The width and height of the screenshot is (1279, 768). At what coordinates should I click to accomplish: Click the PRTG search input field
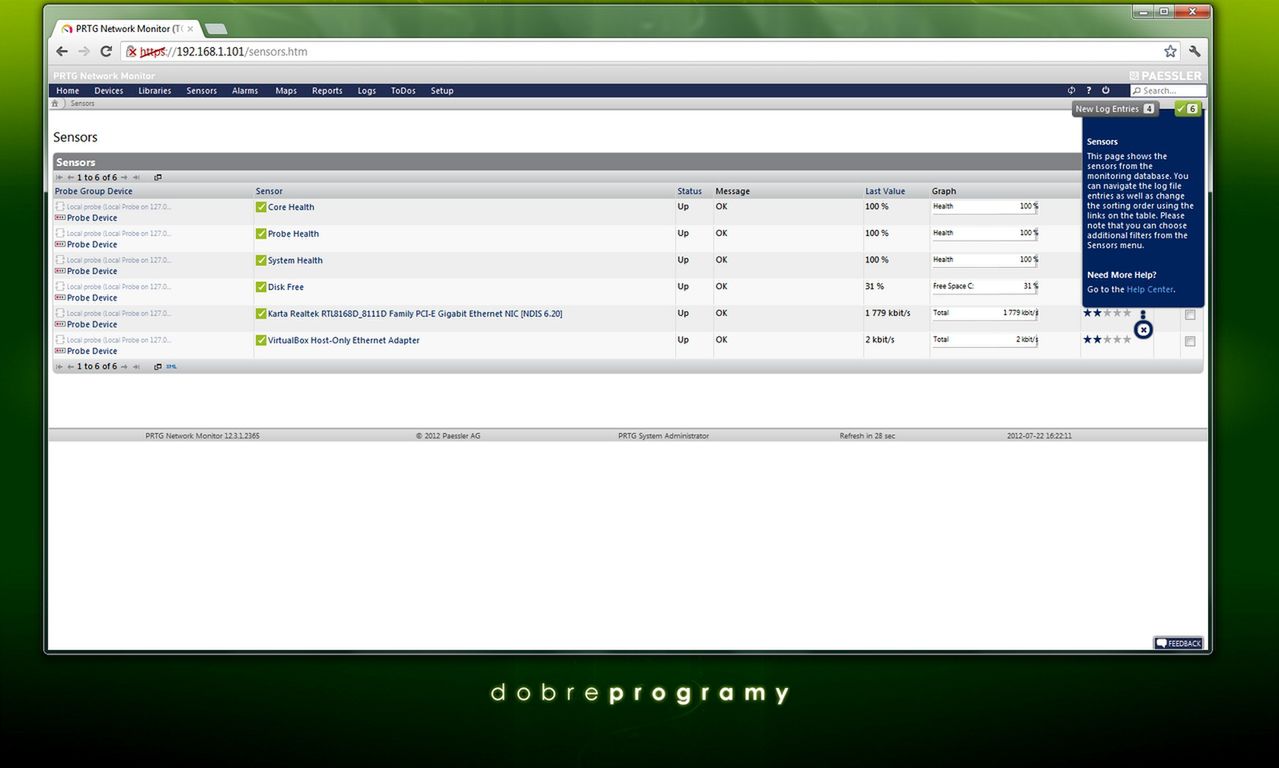click(1168, 90)
